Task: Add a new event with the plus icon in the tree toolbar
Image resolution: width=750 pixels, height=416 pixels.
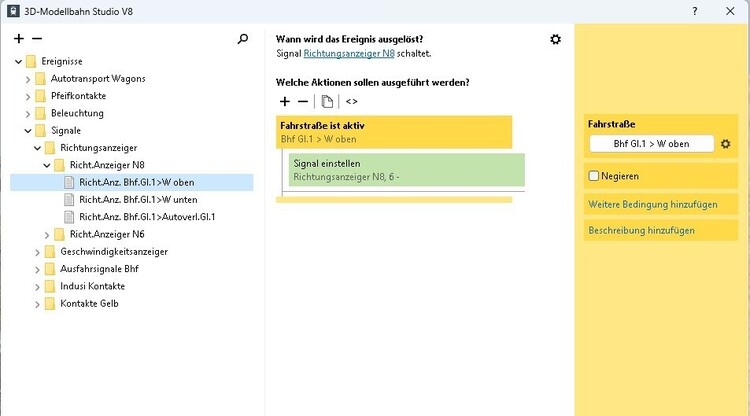Action: pyautogui.click(x=19, y=39)
